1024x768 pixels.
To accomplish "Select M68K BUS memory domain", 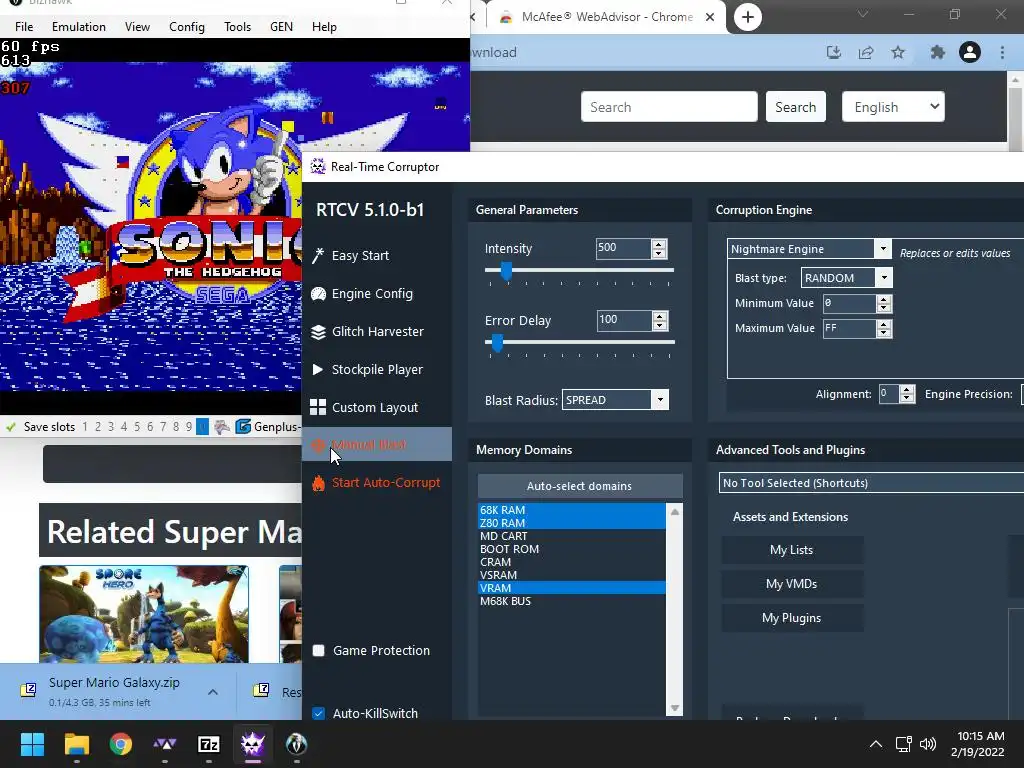I will click(x=571, y=601).
